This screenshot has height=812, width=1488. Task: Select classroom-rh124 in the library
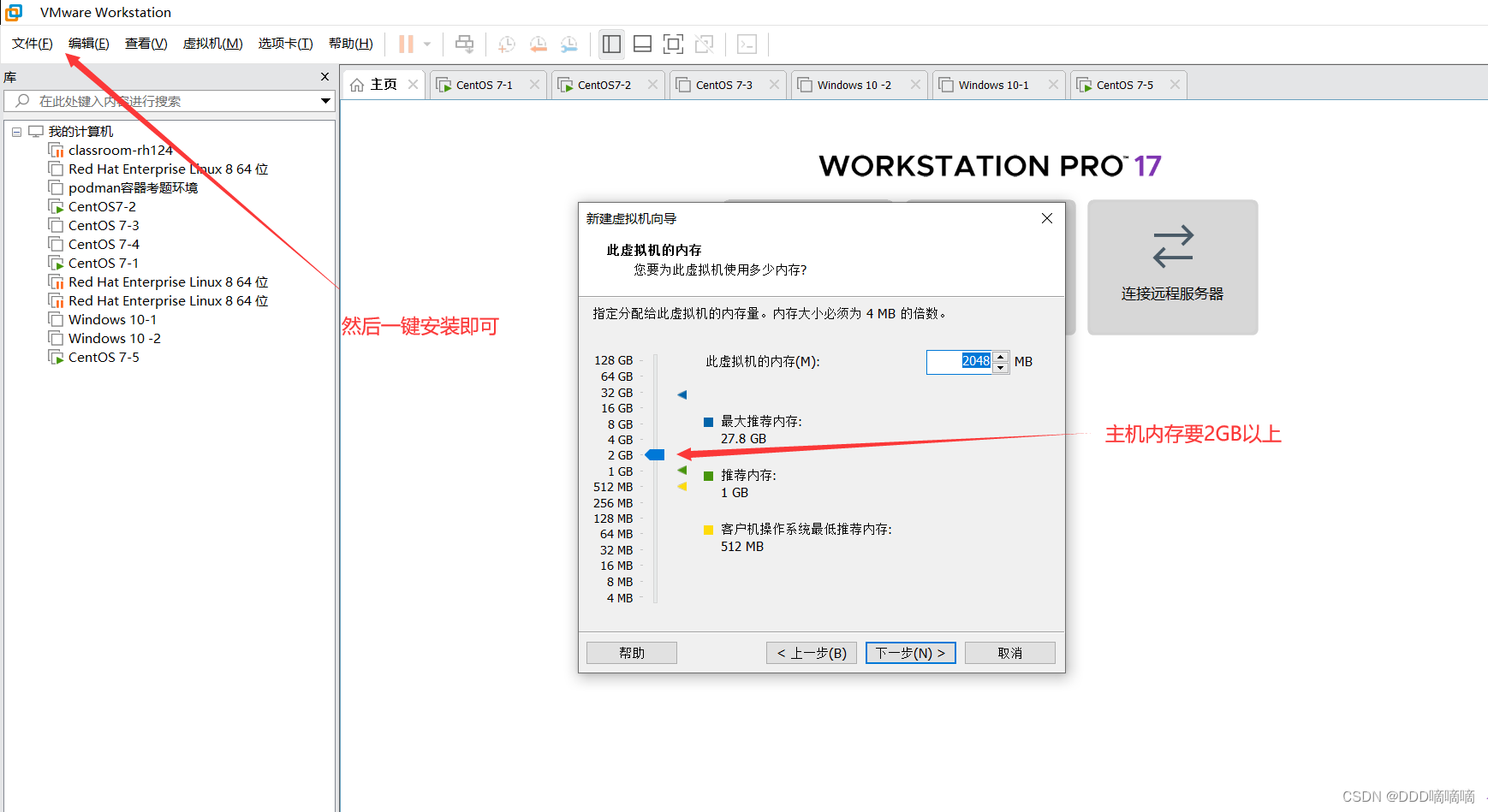coord(121,150)
